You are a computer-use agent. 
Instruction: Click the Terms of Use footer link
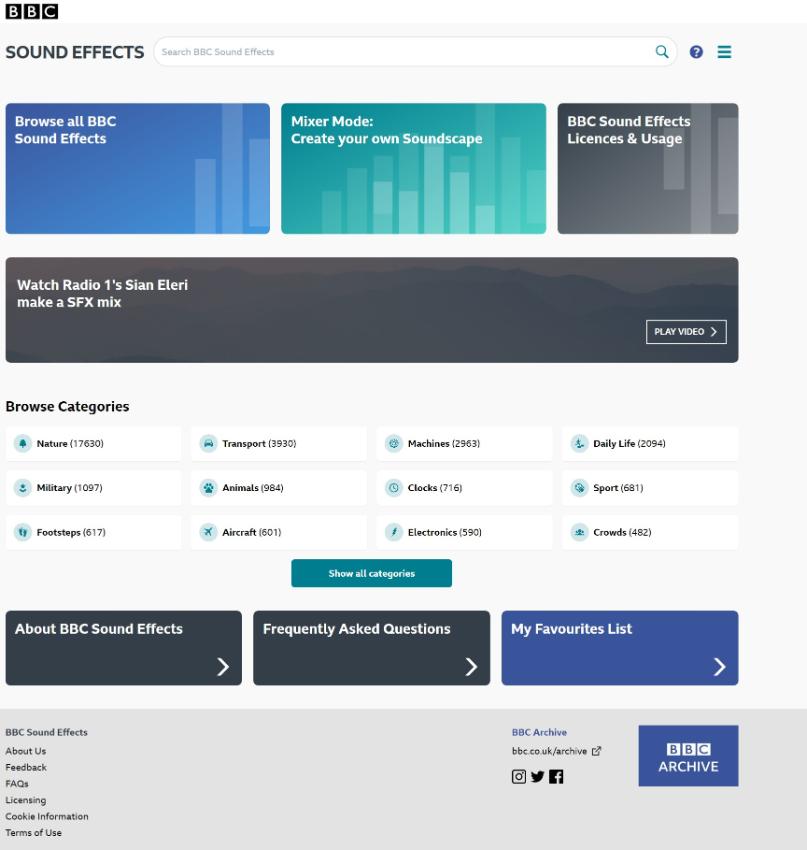(33, 833)
